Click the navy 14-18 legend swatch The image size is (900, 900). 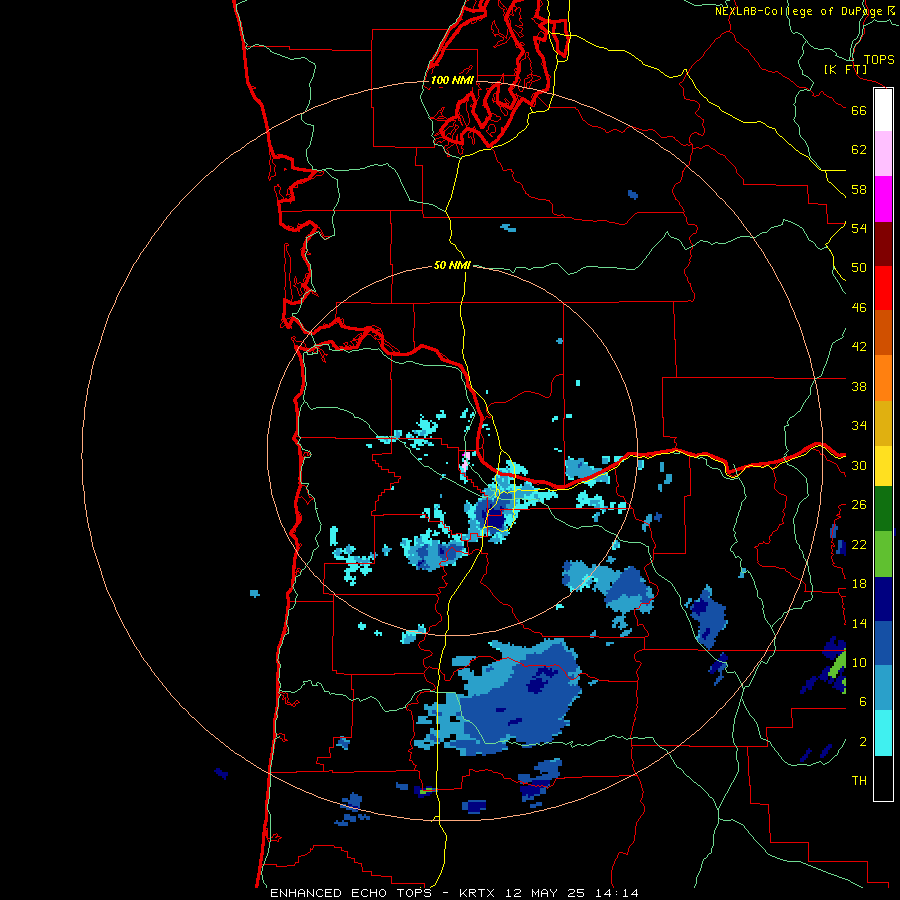tap(883, 599)
